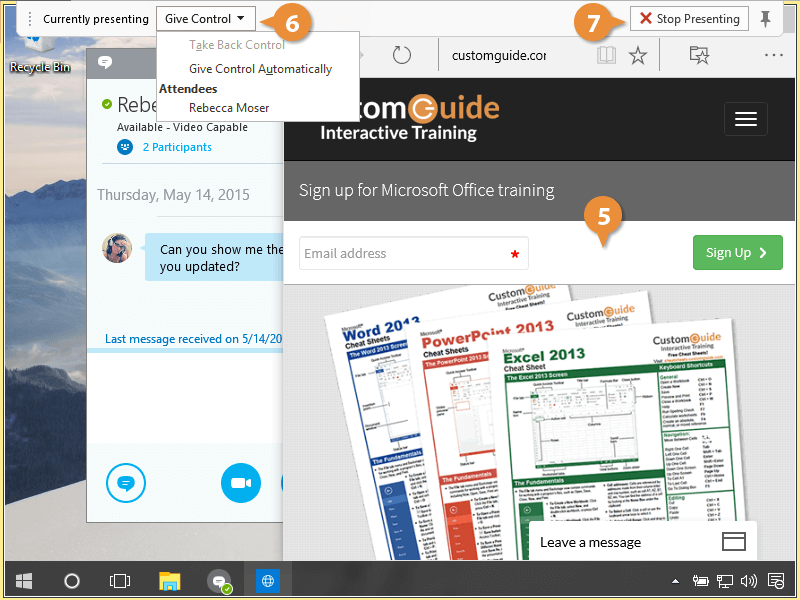
Task: Open the volume control in system tray
Action: (x=748, y=581)
